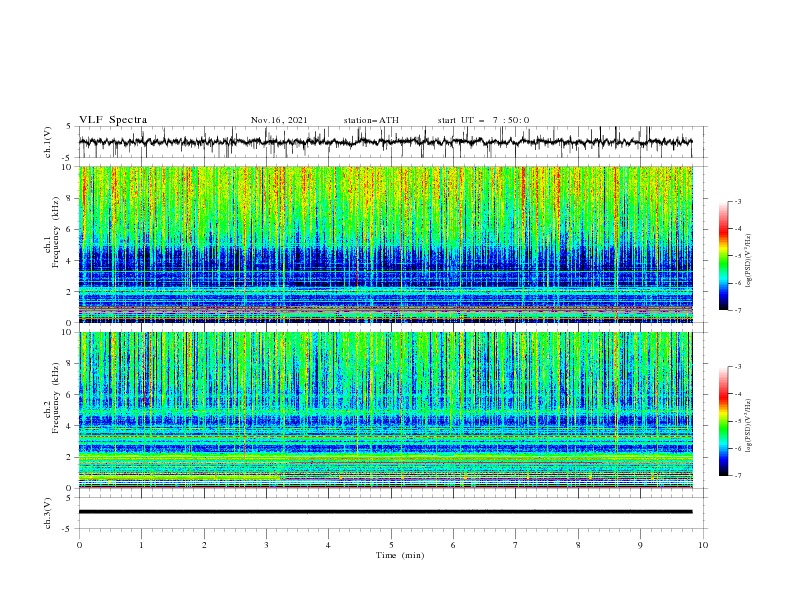Click the date 'Nov.16, 2021'

coord(279,120)
